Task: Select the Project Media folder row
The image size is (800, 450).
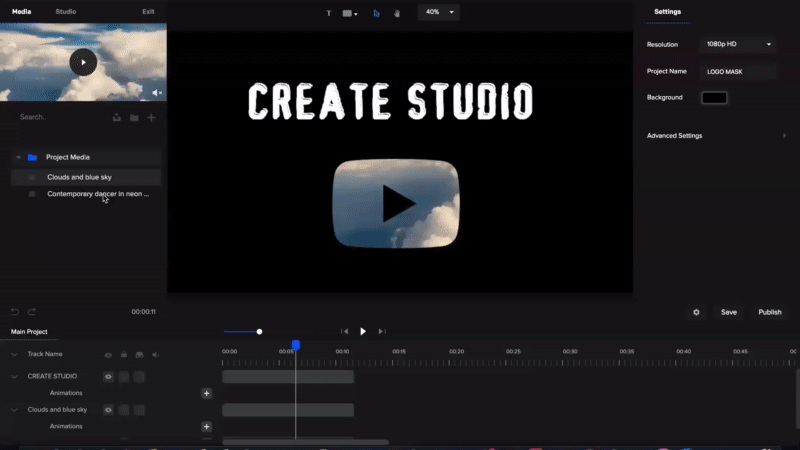Action: coord(86,157)
